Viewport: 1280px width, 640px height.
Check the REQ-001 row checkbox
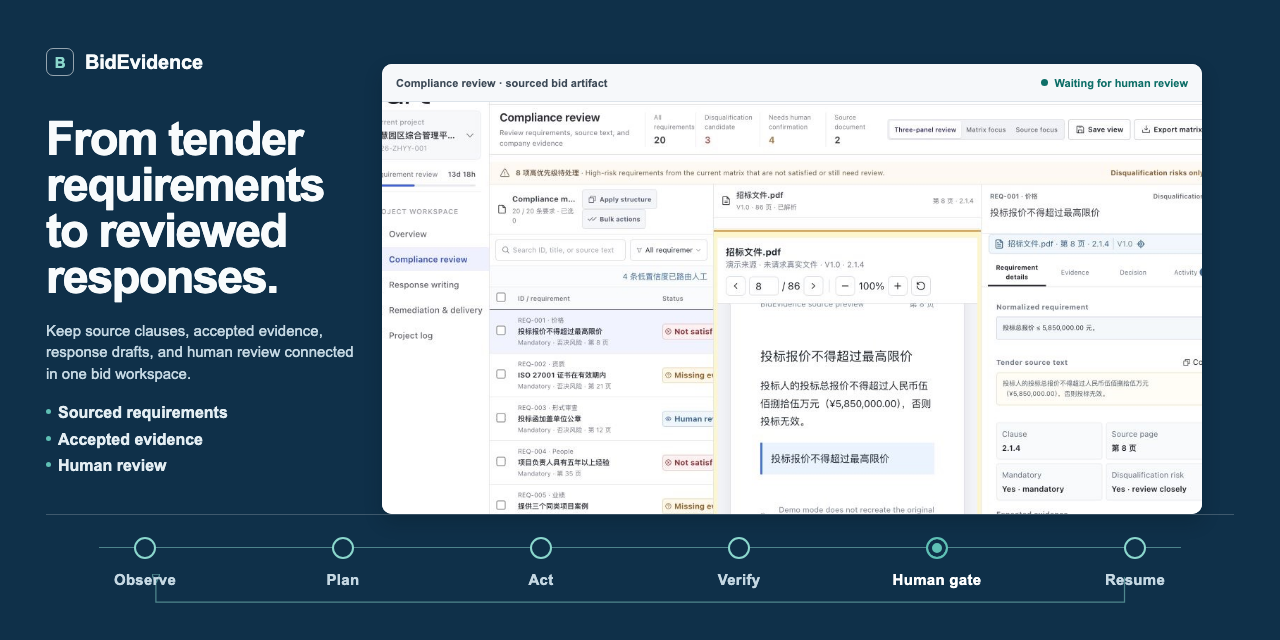502,330
